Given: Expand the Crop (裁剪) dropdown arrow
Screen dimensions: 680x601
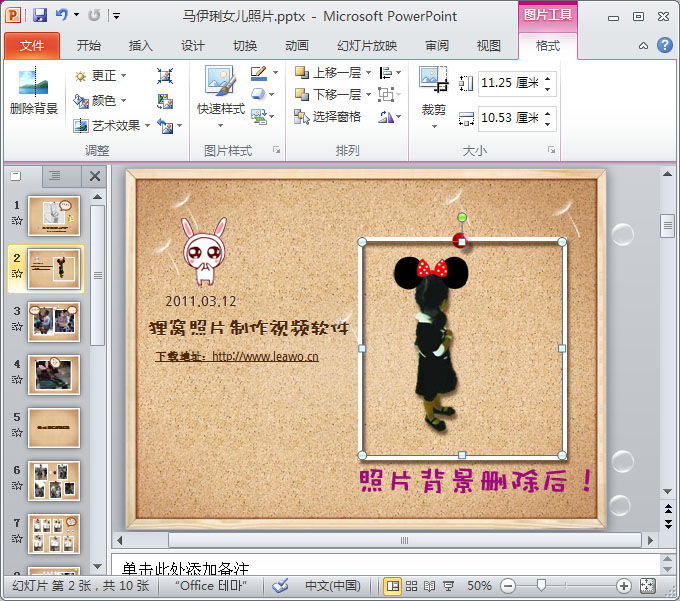Looking at the screenshot, I should click(434, 126).
